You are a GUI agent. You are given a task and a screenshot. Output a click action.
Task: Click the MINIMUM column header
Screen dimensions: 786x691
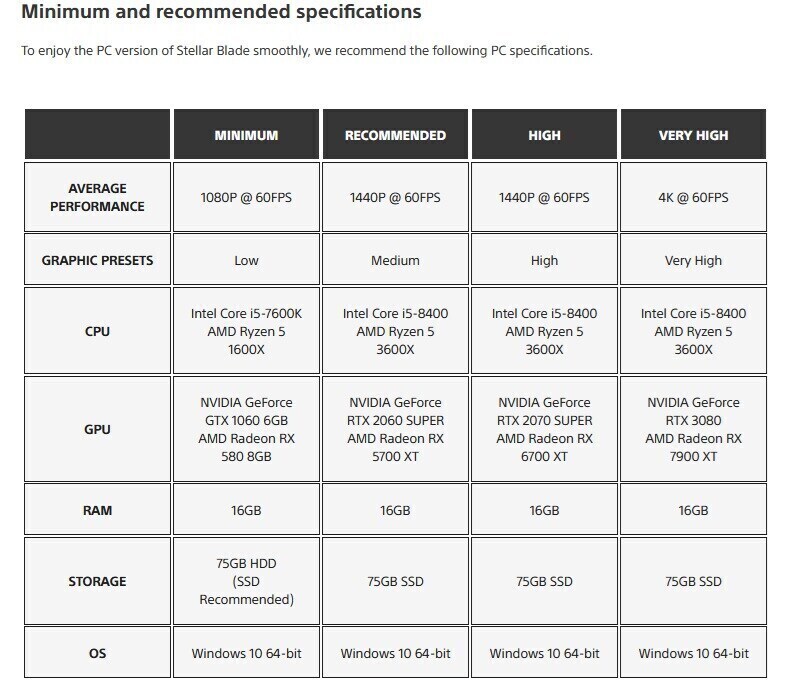click(x=246, y=134)
